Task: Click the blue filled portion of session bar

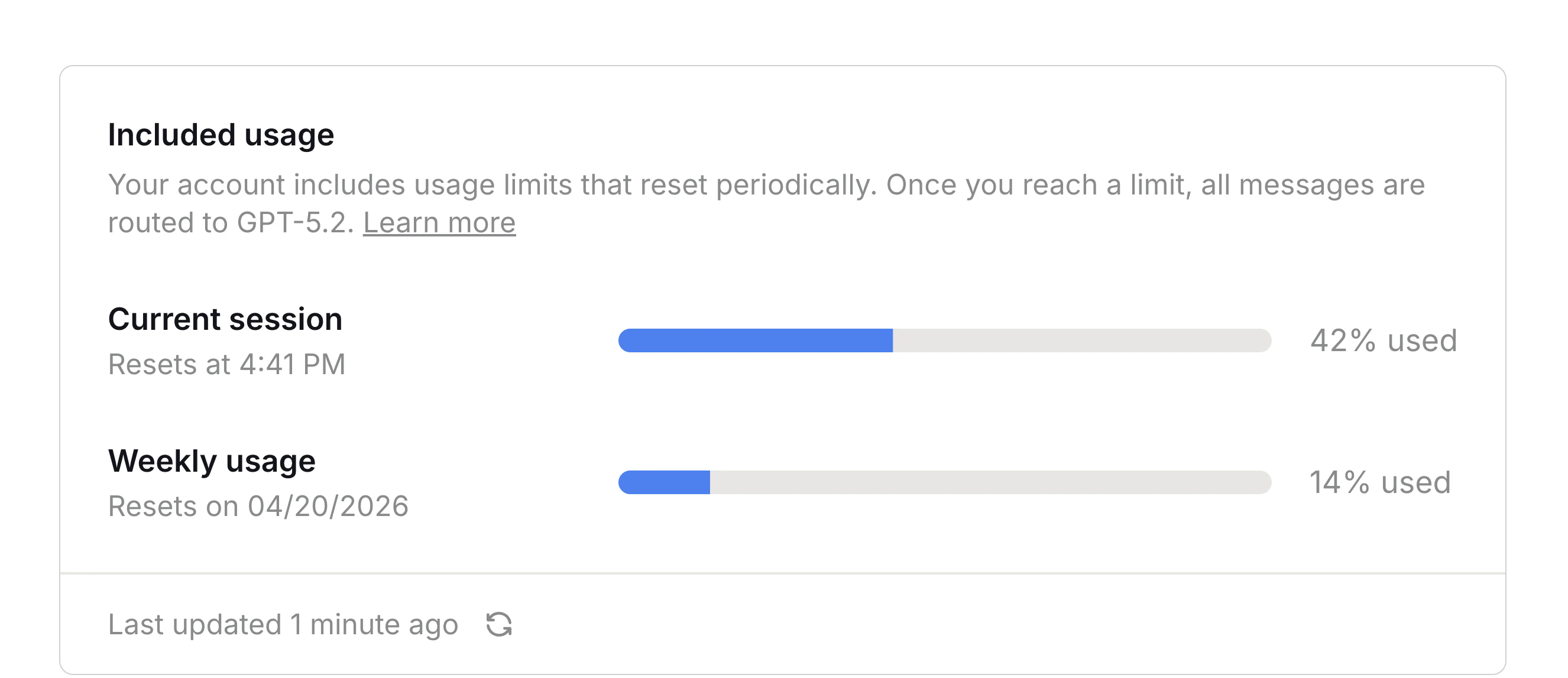Action: 755,340
